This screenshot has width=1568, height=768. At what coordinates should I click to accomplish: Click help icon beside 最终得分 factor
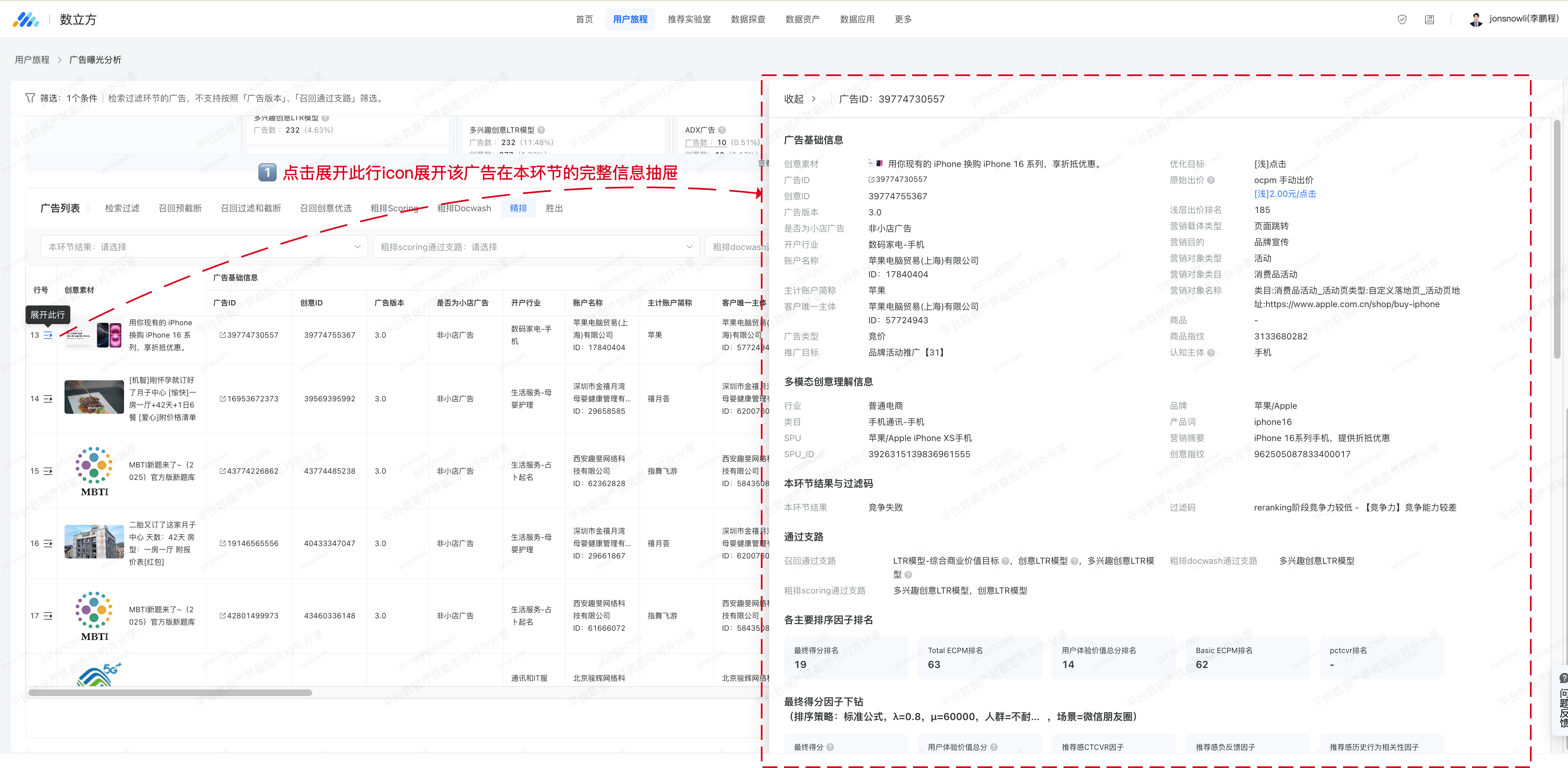(x=830, y=747)
